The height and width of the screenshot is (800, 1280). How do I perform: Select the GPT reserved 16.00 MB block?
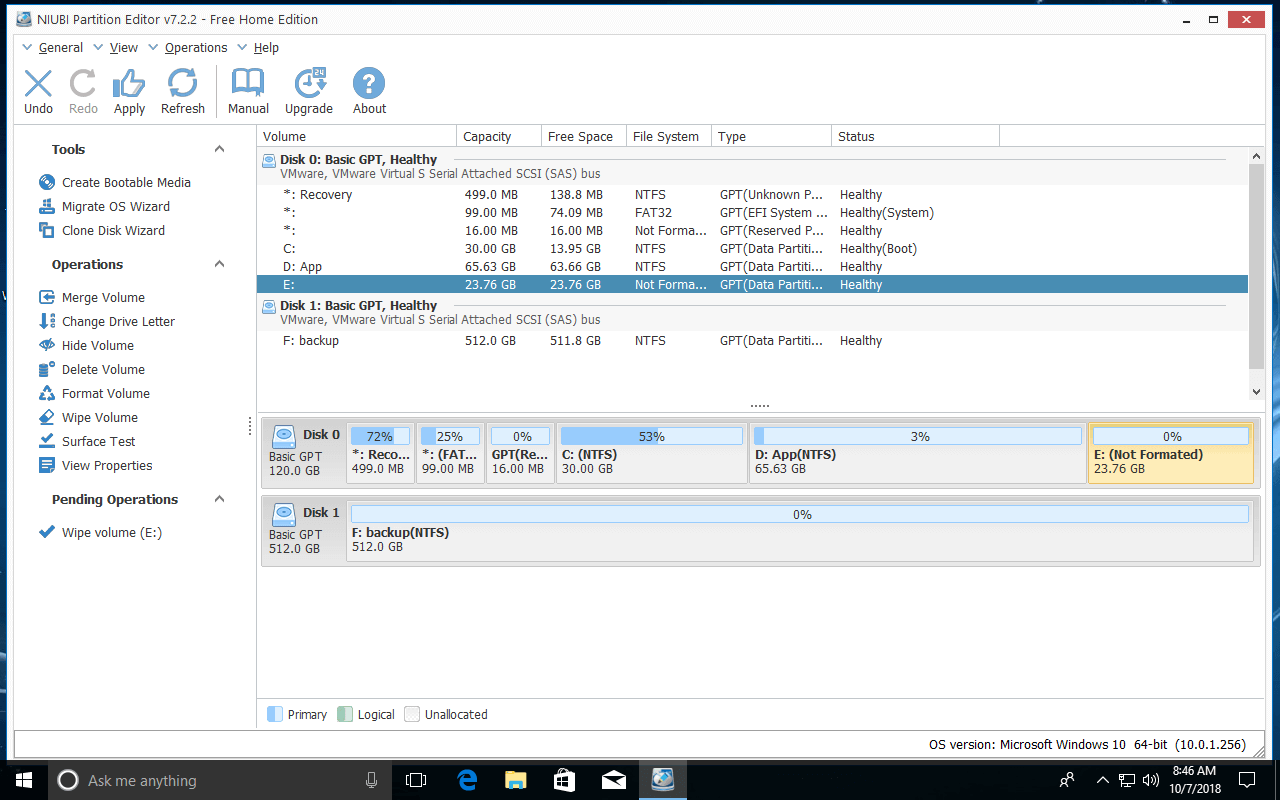click(x=520, y=453)
